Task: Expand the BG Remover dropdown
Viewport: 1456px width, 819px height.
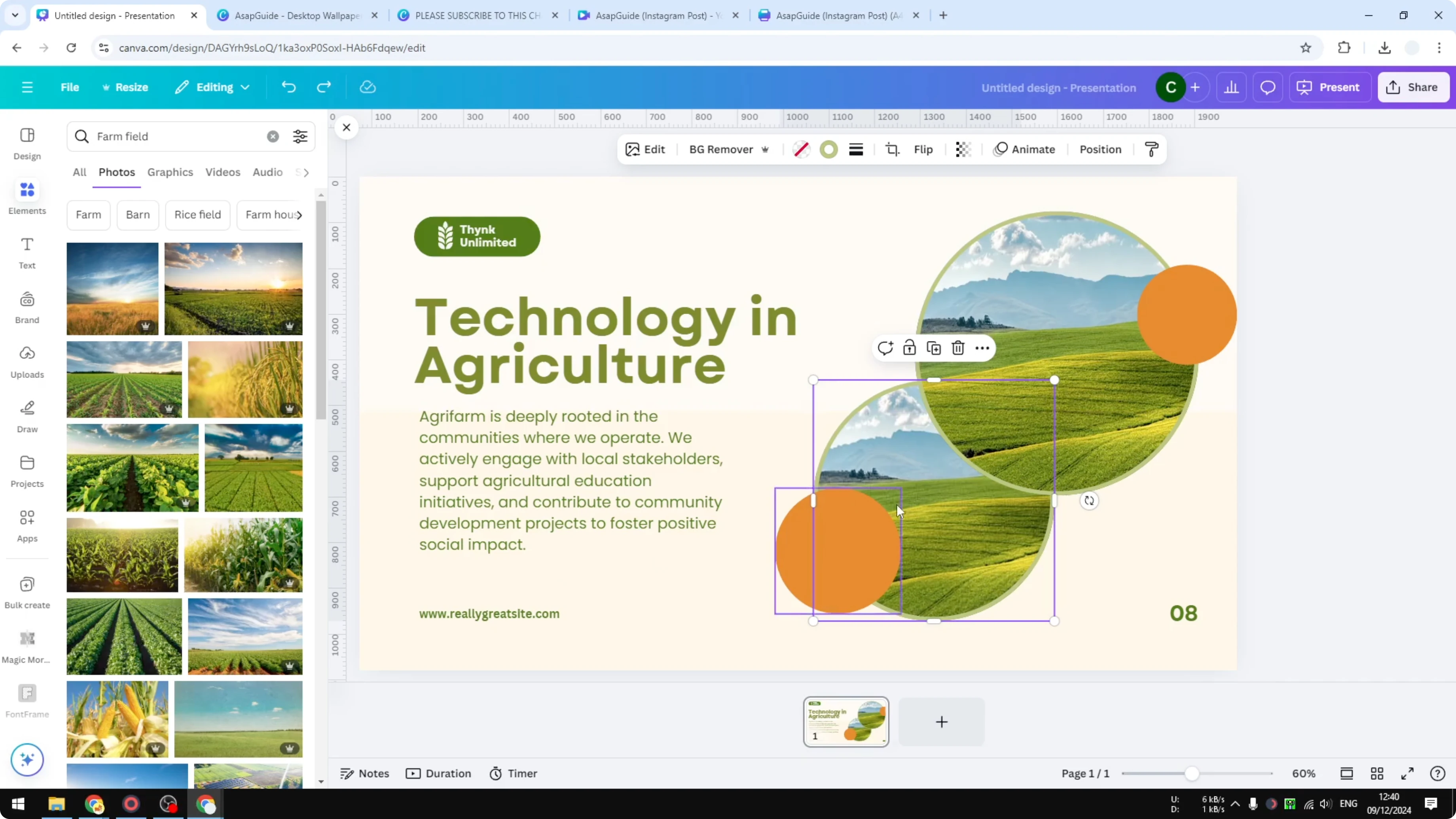Action: click(x=766, y=149)
